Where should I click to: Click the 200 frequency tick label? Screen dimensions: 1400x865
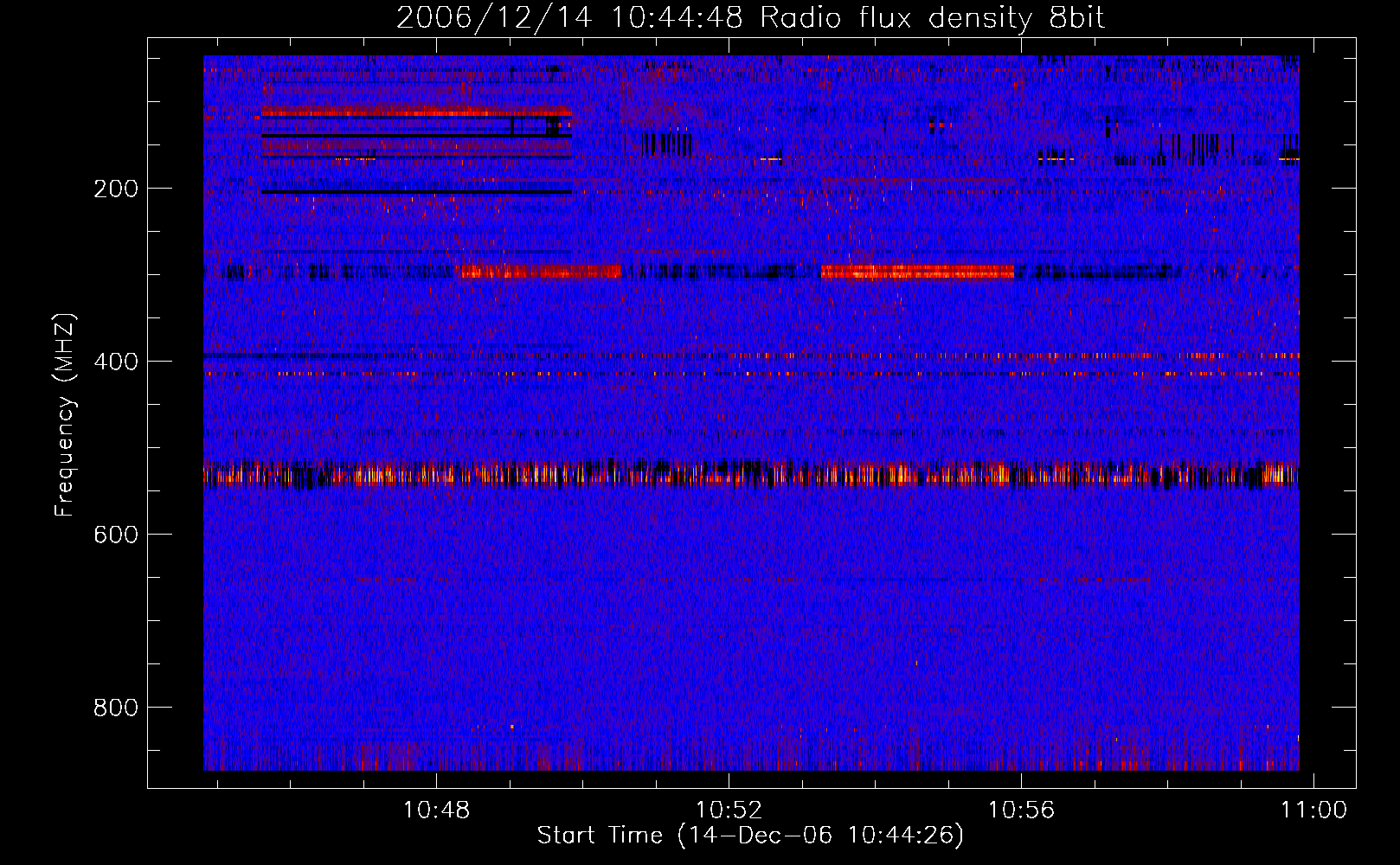[116, 189]
